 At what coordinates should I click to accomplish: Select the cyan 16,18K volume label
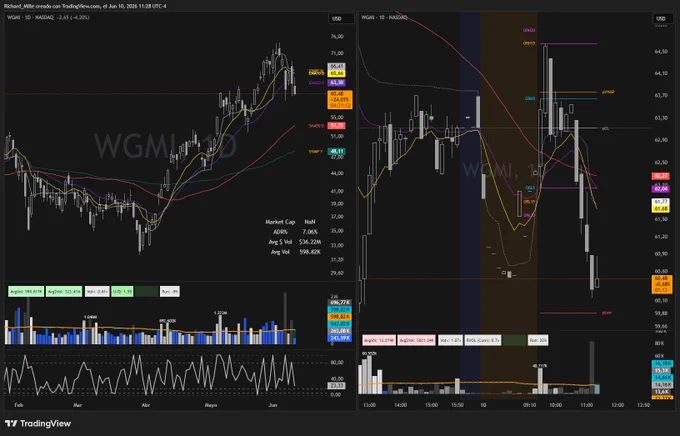coord(662,364)
